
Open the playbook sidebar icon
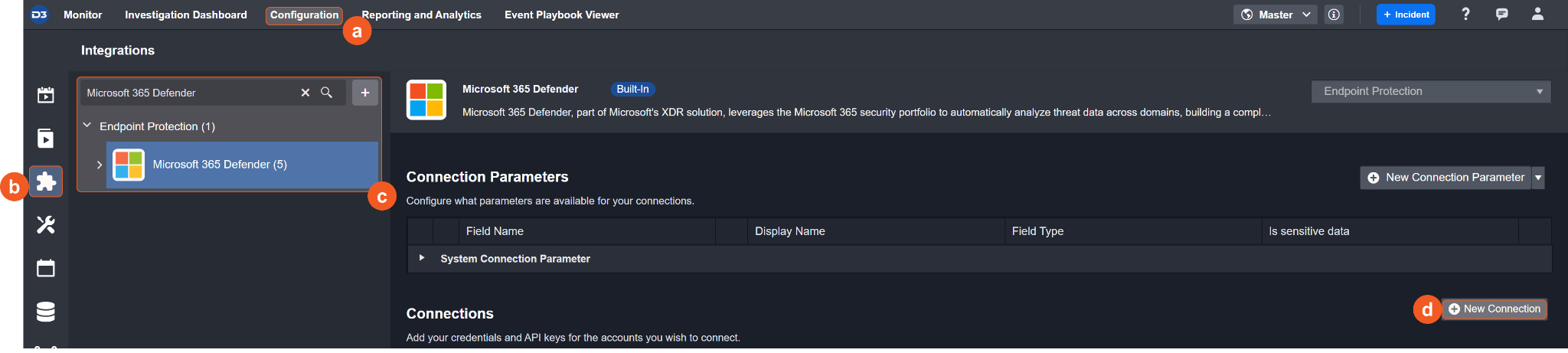46,138
